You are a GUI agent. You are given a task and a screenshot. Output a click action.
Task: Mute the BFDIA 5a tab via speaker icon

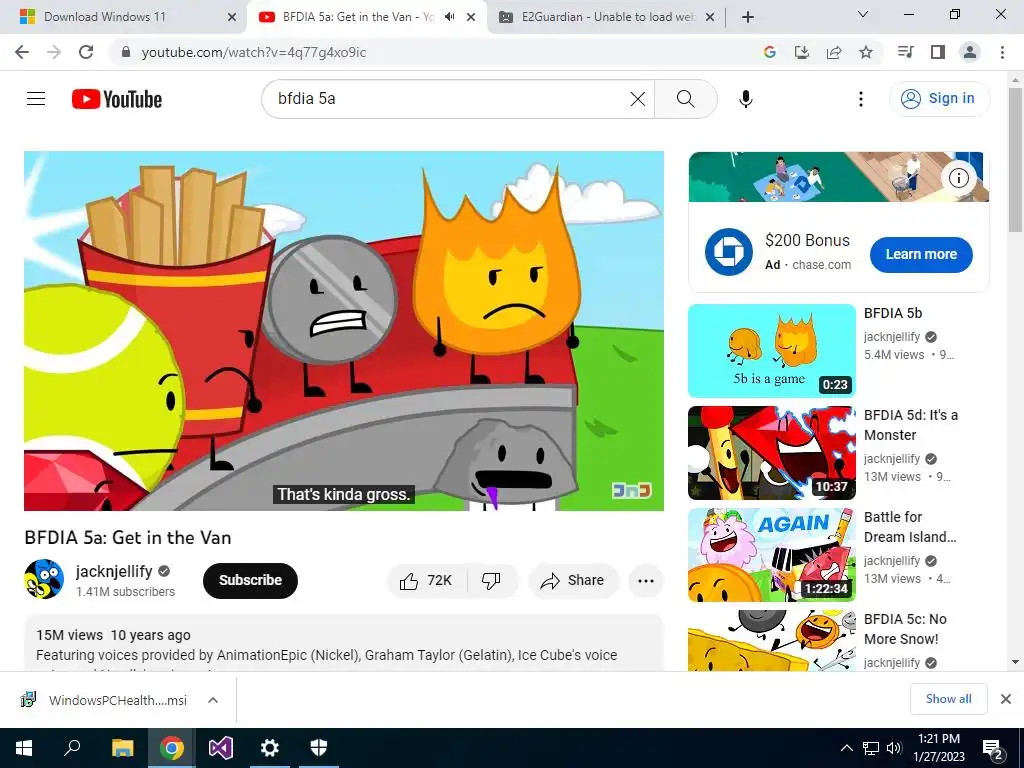click(449, 17)
